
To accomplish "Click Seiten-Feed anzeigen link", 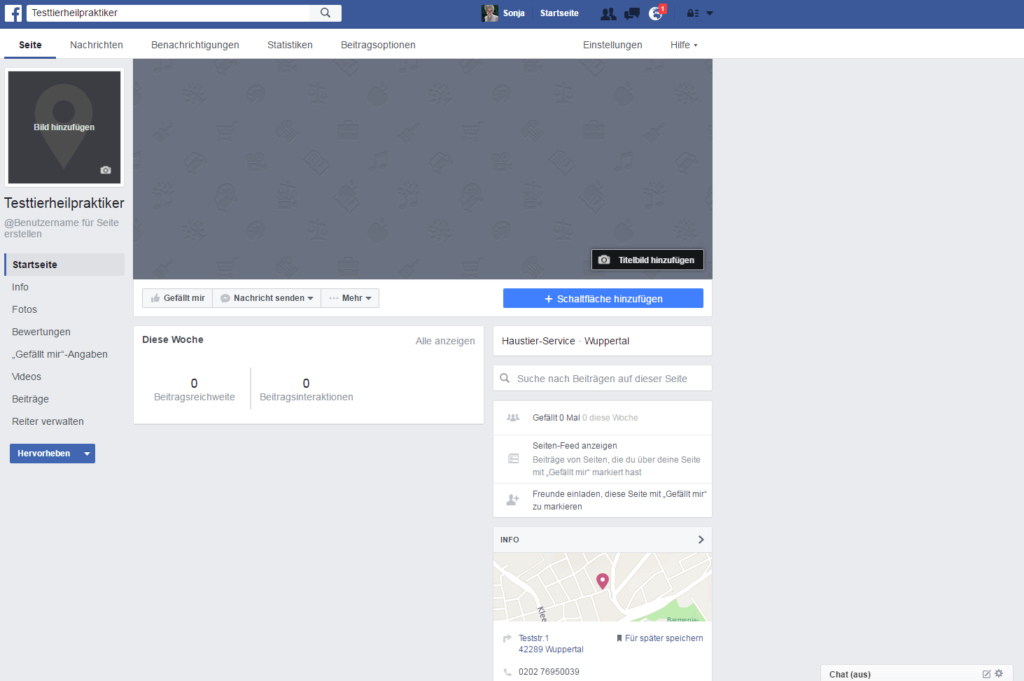I will tap(575, 445).
